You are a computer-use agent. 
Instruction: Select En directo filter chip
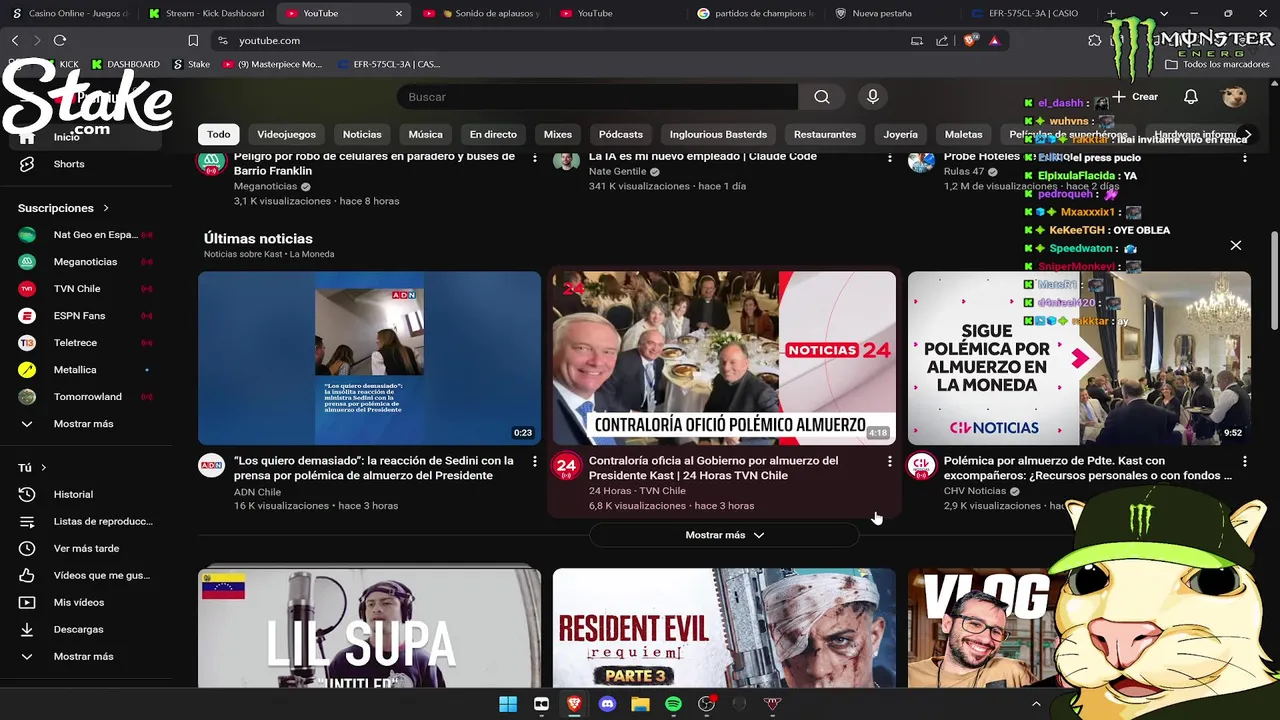[x=493, y=134]
